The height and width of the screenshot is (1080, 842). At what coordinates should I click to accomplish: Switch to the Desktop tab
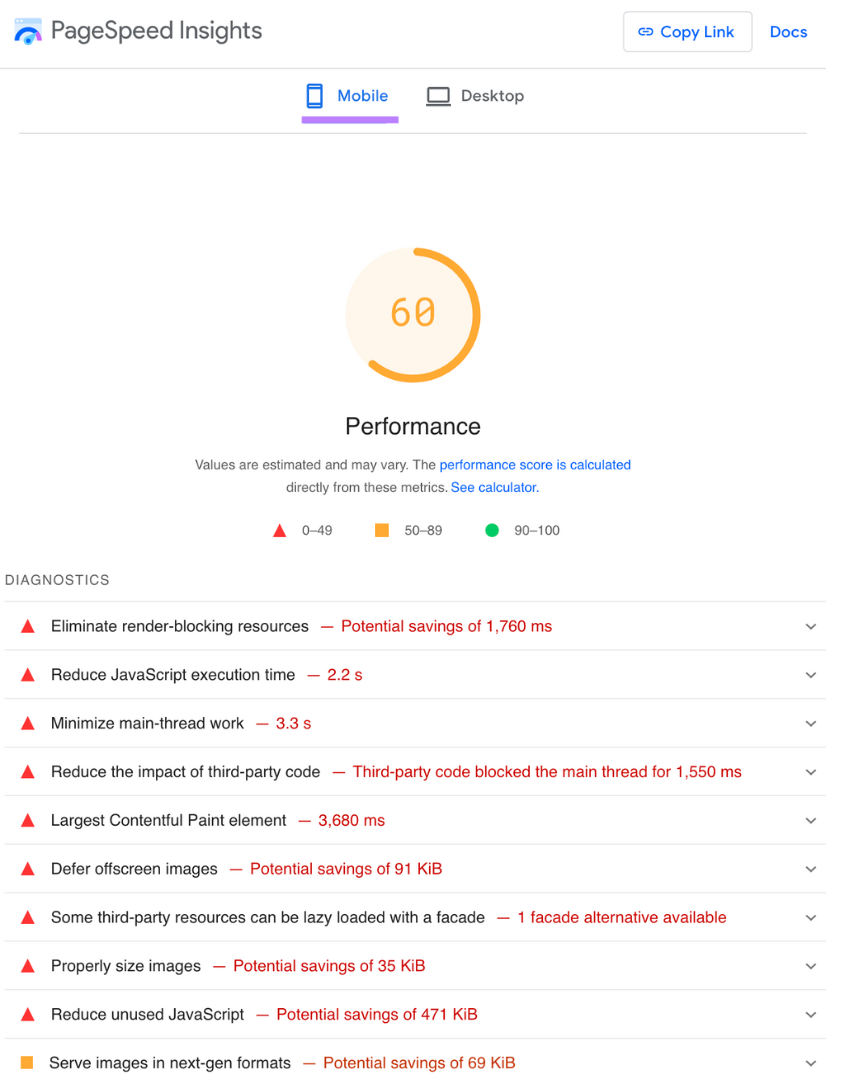tap(475, 95)
